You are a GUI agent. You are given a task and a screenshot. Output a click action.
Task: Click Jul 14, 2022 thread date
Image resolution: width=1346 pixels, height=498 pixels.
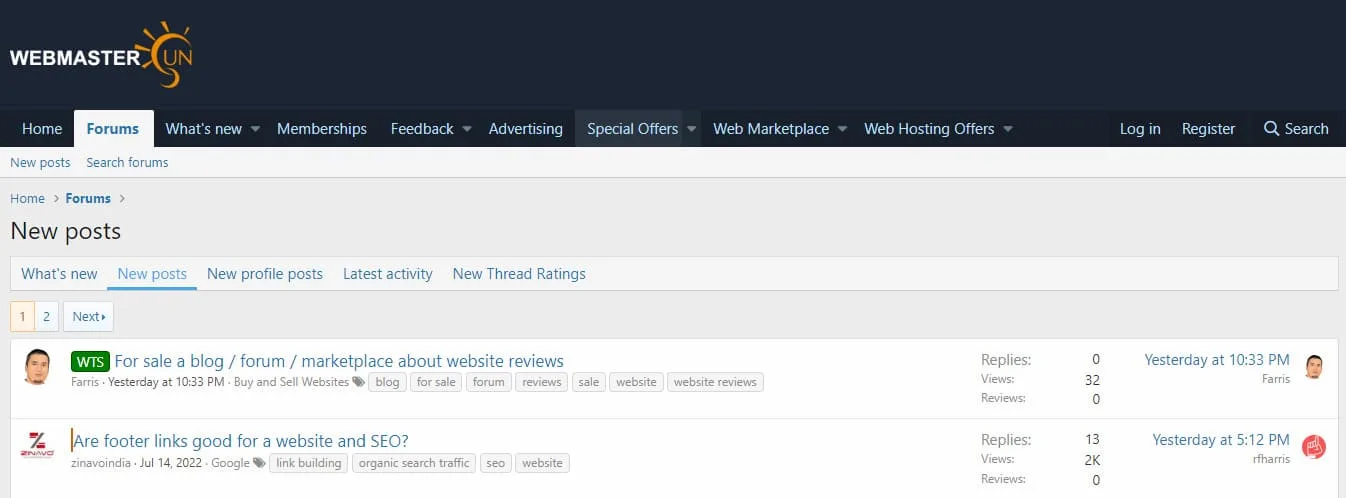171,463
